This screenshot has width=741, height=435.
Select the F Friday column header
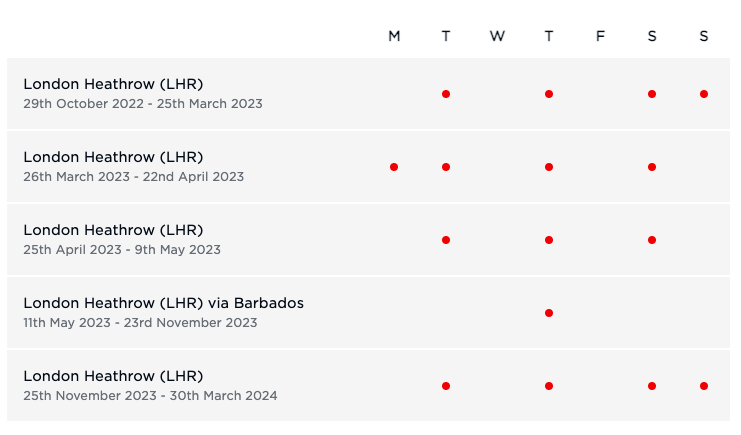(x=600, y=36)
